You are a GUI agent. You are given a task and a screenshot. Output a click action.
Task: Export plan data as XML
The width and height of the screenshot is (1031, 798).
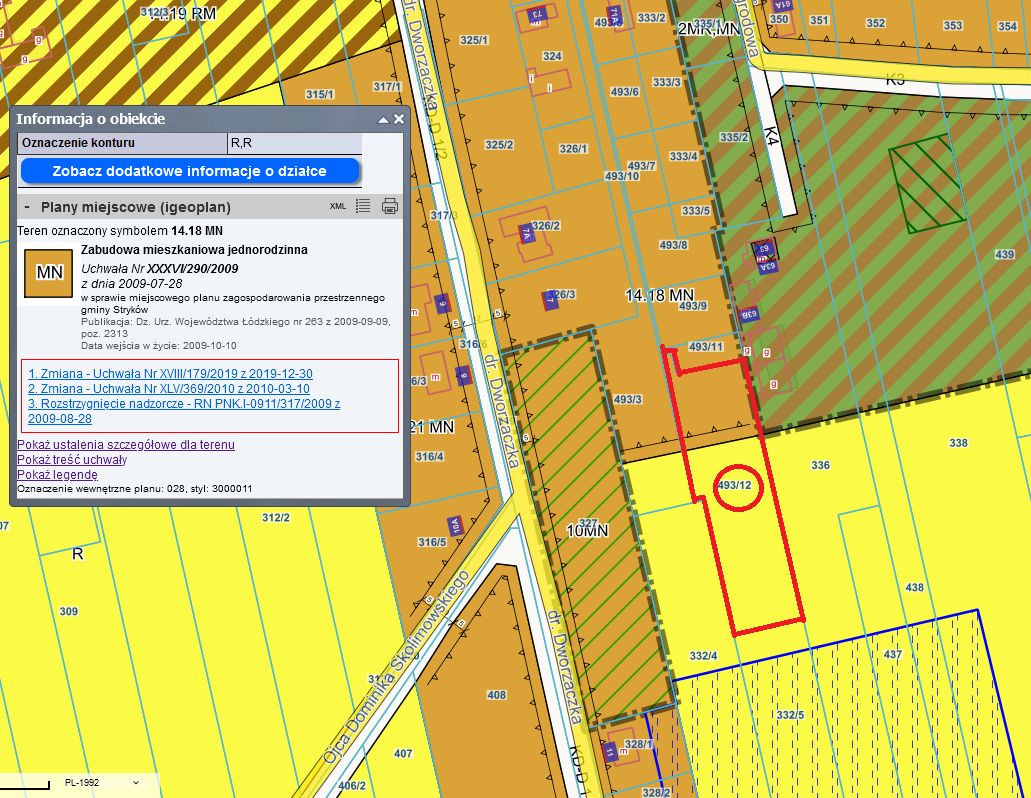(x=338, y=206)
